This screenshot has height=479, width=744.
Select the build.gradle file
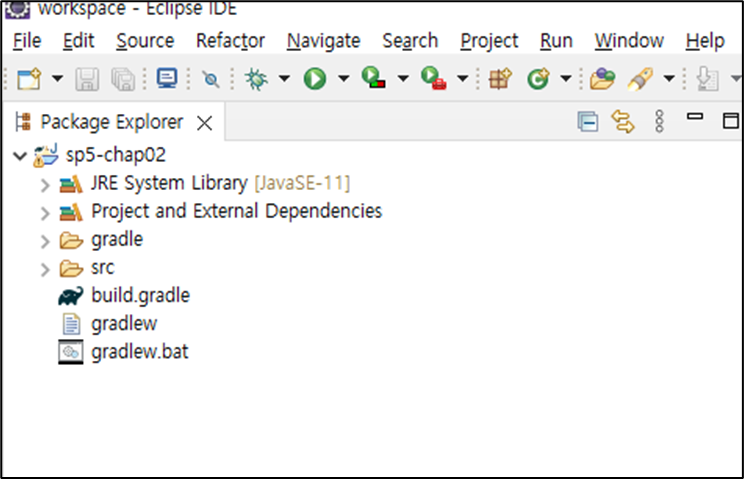140,295
